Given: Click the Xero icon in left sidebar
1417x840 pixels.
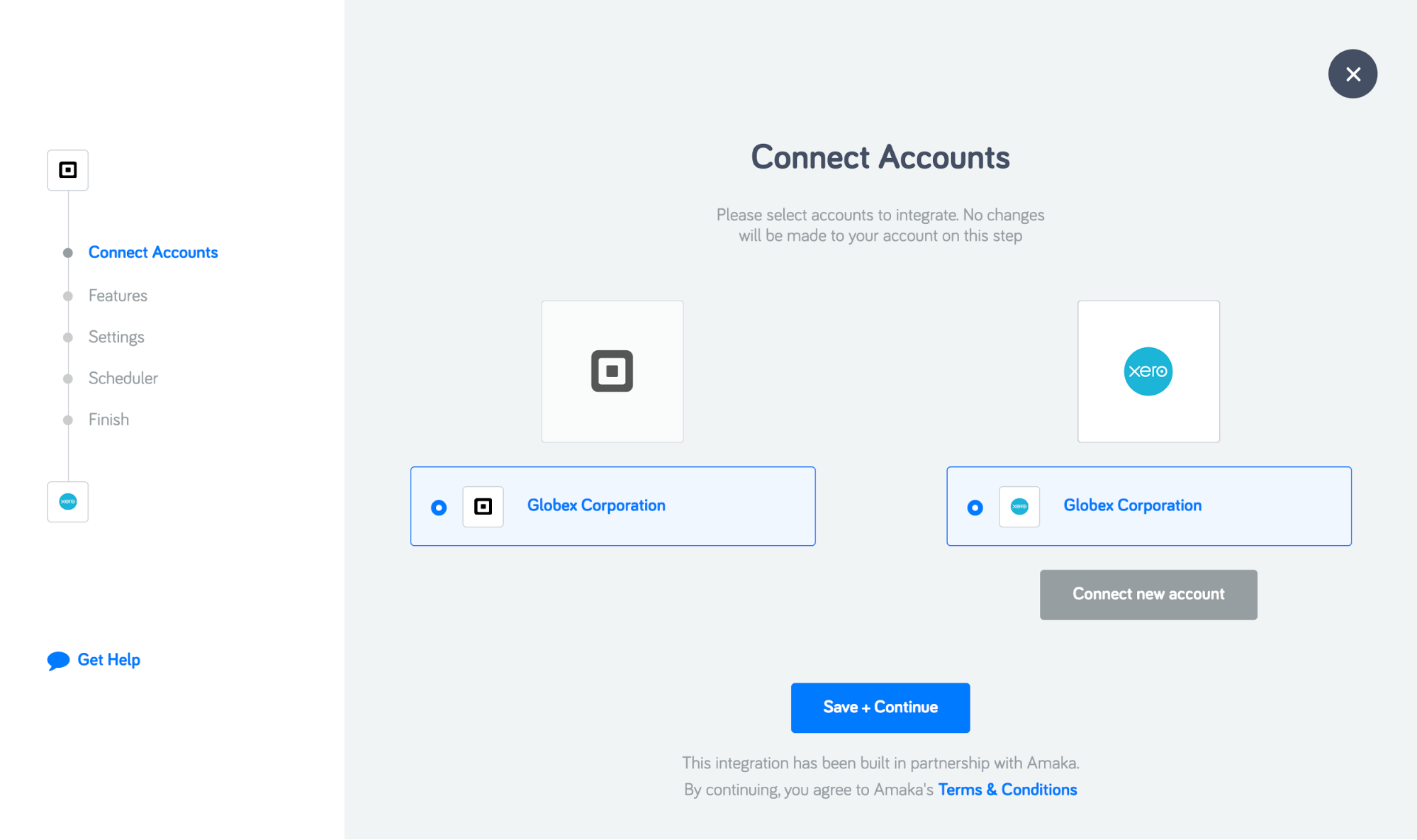Looking at the screenshot, I should [68, 502].
